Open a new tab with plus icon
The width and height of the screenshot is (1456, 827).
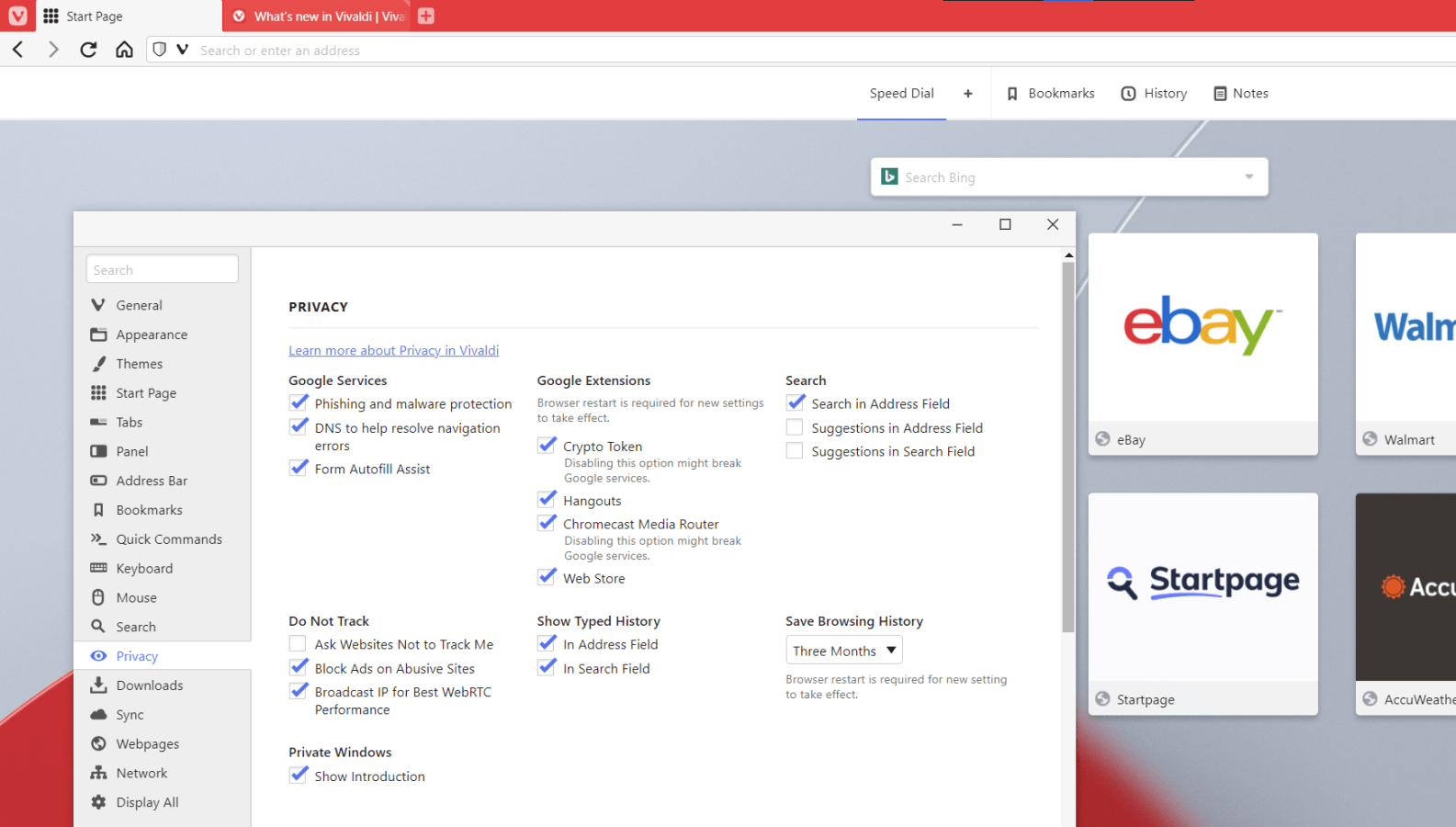pyautogui.click(x=425, y=16)
